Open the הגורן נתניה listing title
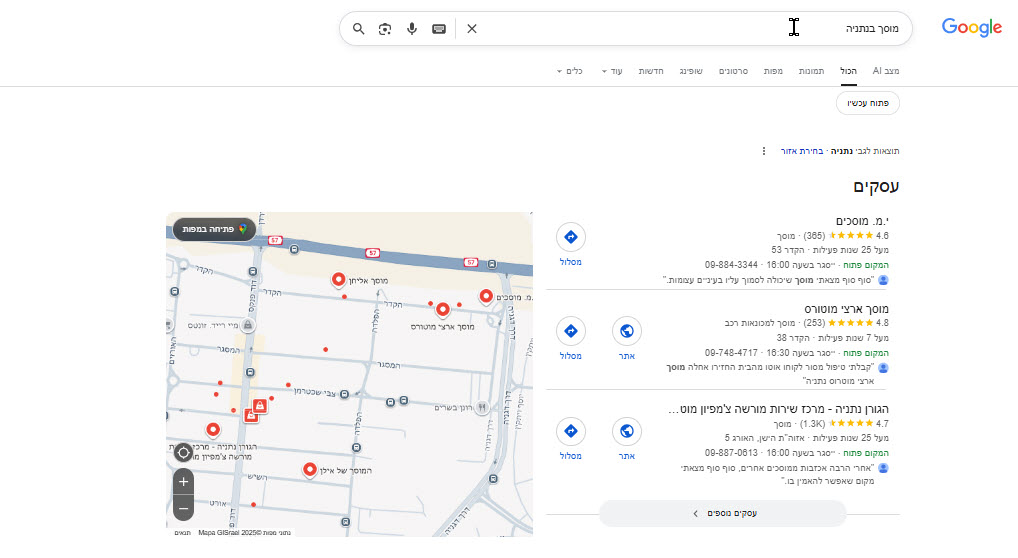1018x558 pixels. (x=778, y=409)
